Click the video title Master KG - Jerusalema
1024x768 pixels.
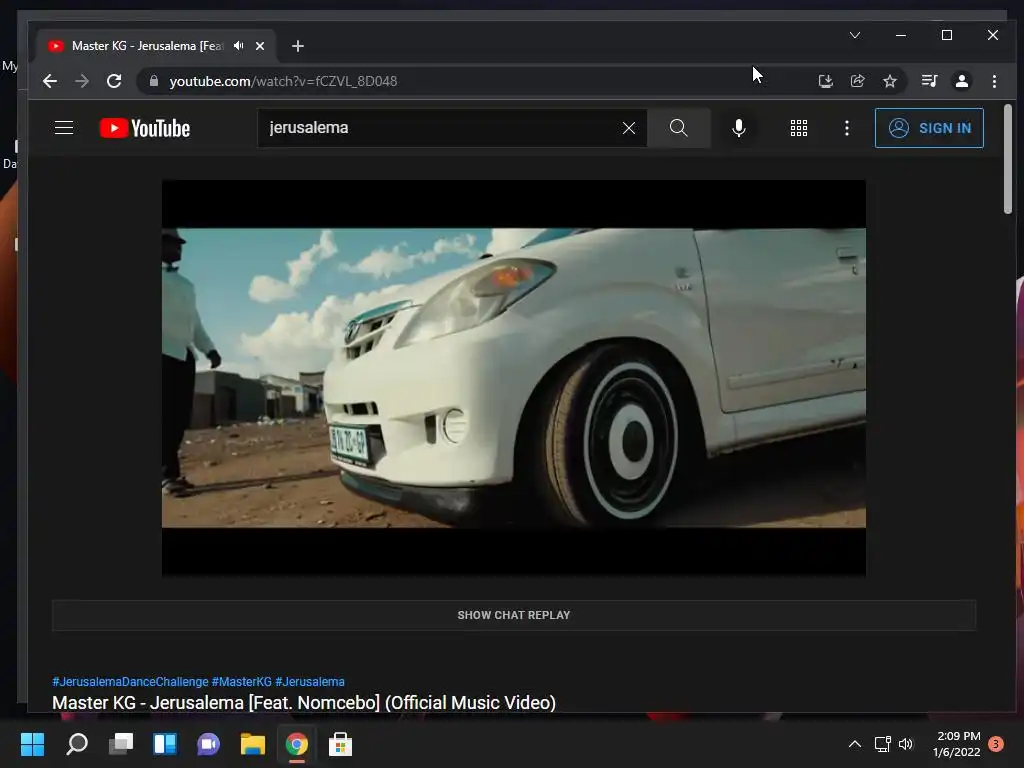pyautogui.click(x=304, y=703)
